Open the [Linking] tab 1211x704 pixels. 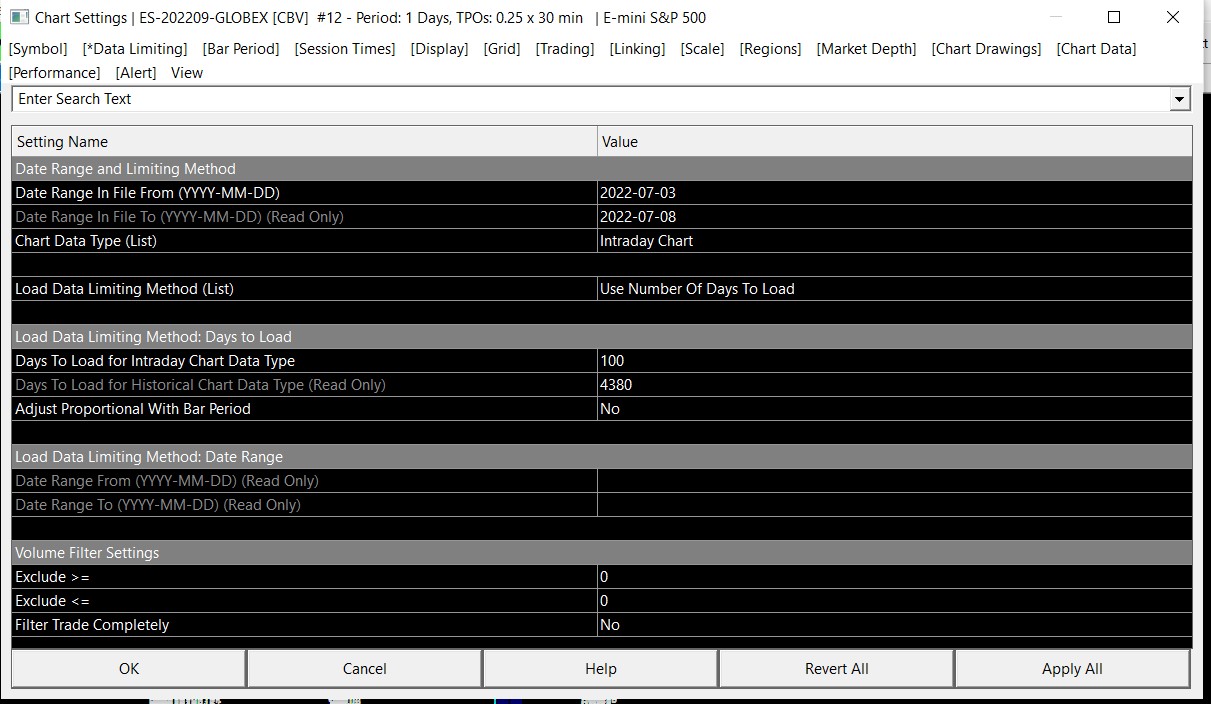[637, 49]
